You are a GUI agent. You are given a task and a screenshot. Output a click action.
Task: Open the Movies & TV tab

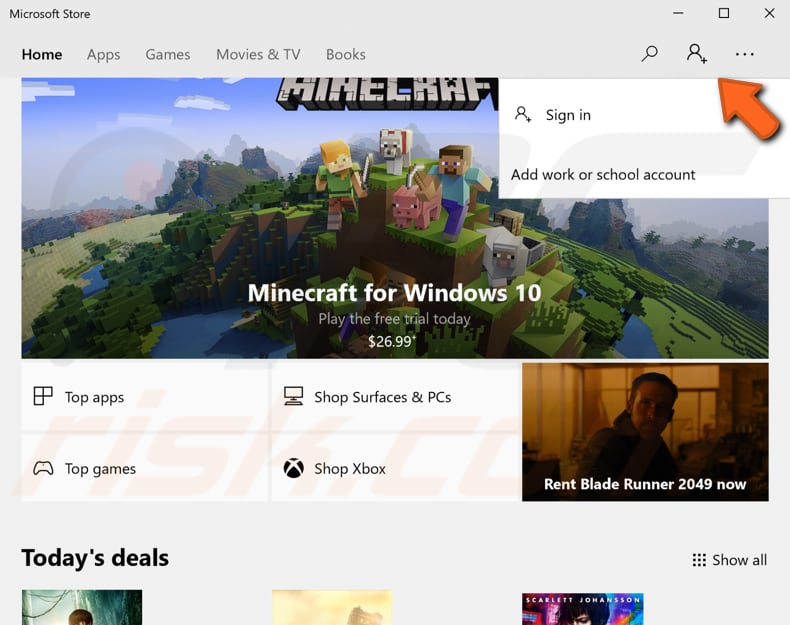pos(258,54)
